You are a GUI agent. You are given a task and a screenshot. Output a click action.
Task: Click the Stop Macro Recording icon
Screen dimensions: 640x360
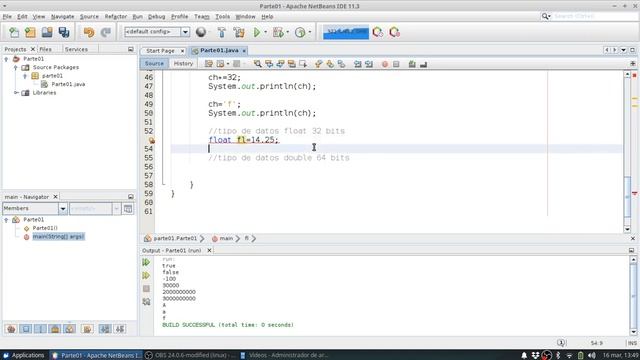[396, 64]
